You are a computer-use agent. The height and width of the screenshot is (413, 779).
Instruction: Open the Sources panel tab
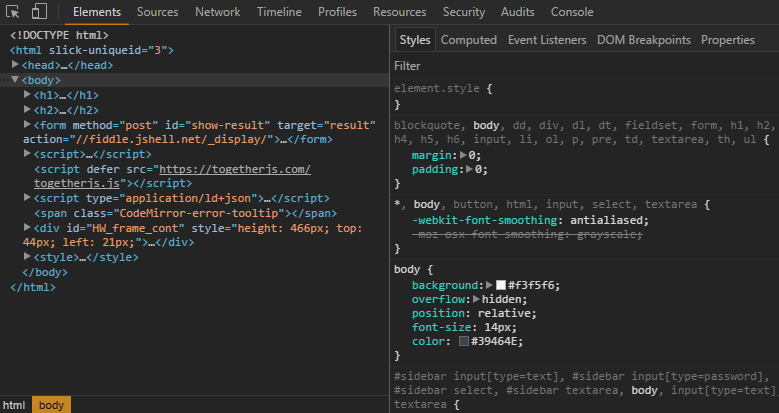157,12
